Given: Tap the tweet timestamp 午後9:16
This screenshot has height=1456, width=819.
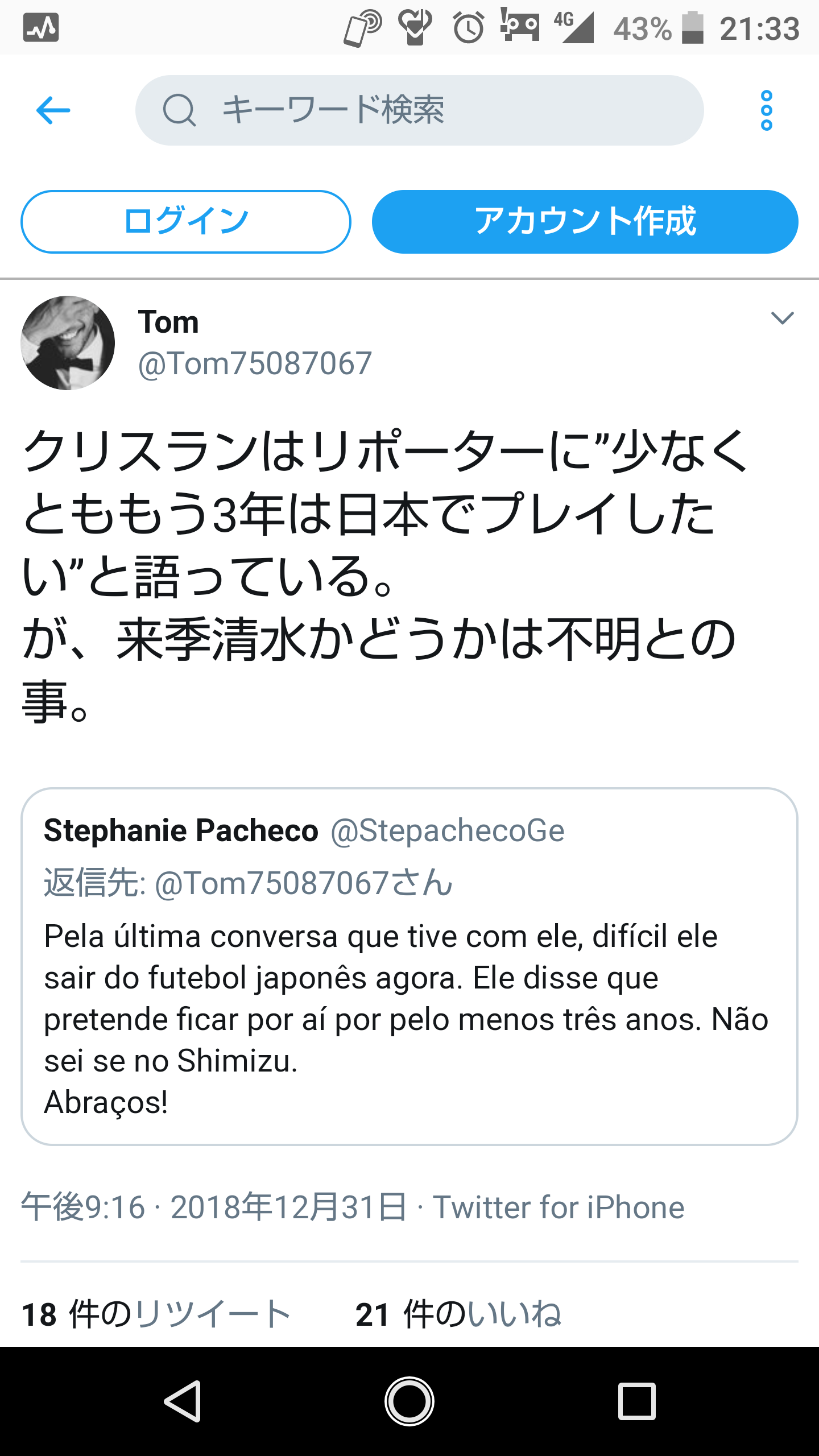Looking at the screenshot, I should point(83,1207).
